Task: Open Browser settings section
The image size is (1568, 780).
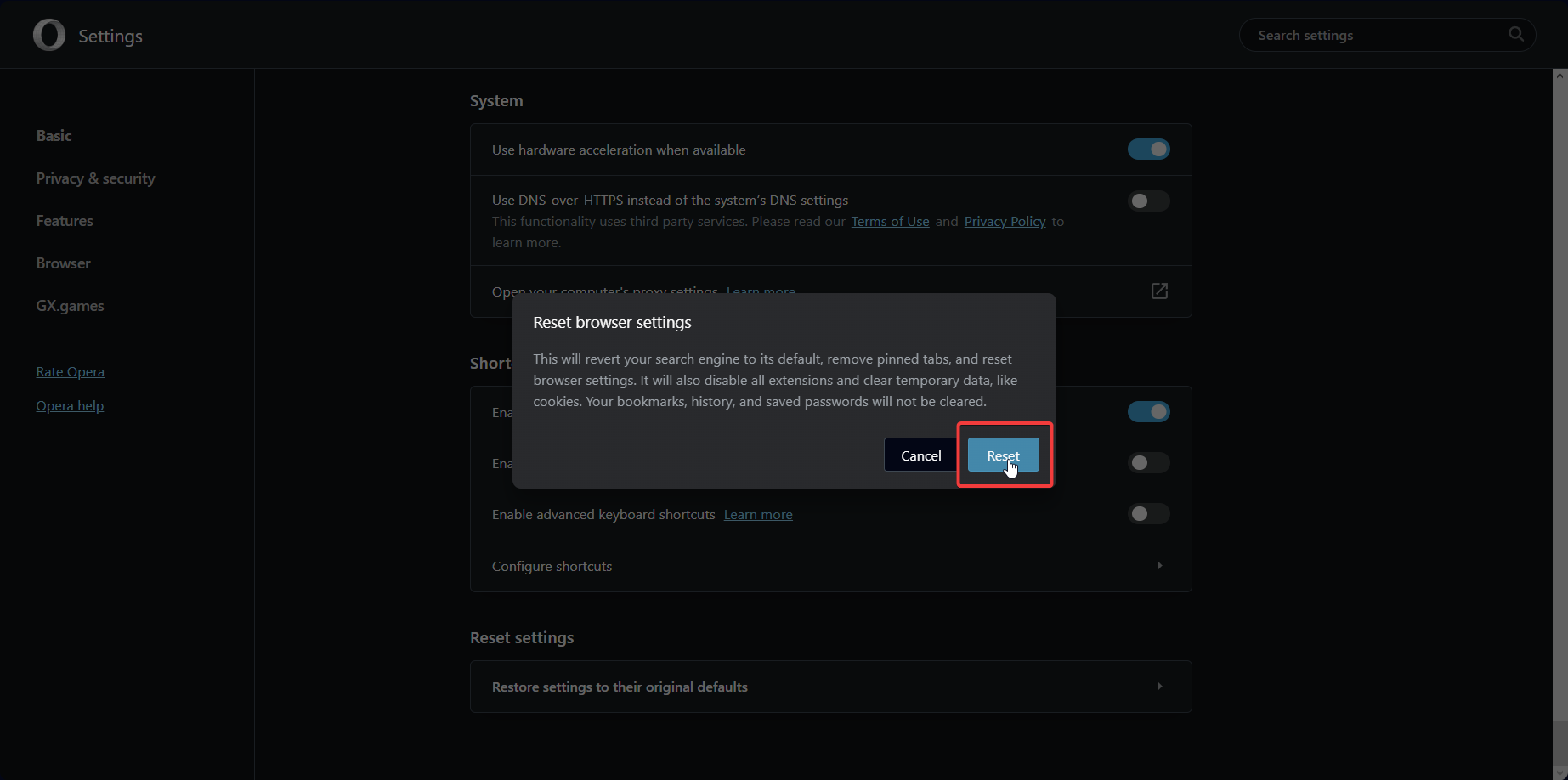Action: (x=63, y=263)
